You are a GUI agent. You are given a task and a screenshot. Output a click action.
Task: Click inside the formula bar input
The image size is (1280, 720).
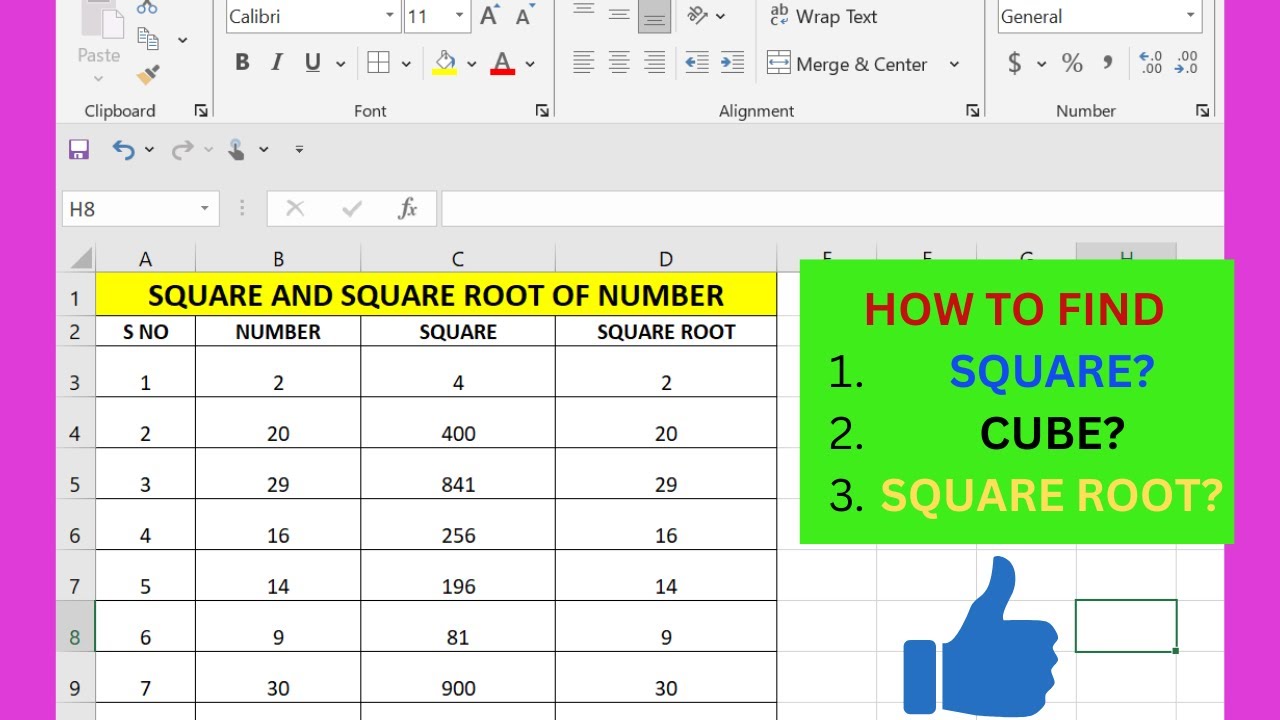click(832, 209)
